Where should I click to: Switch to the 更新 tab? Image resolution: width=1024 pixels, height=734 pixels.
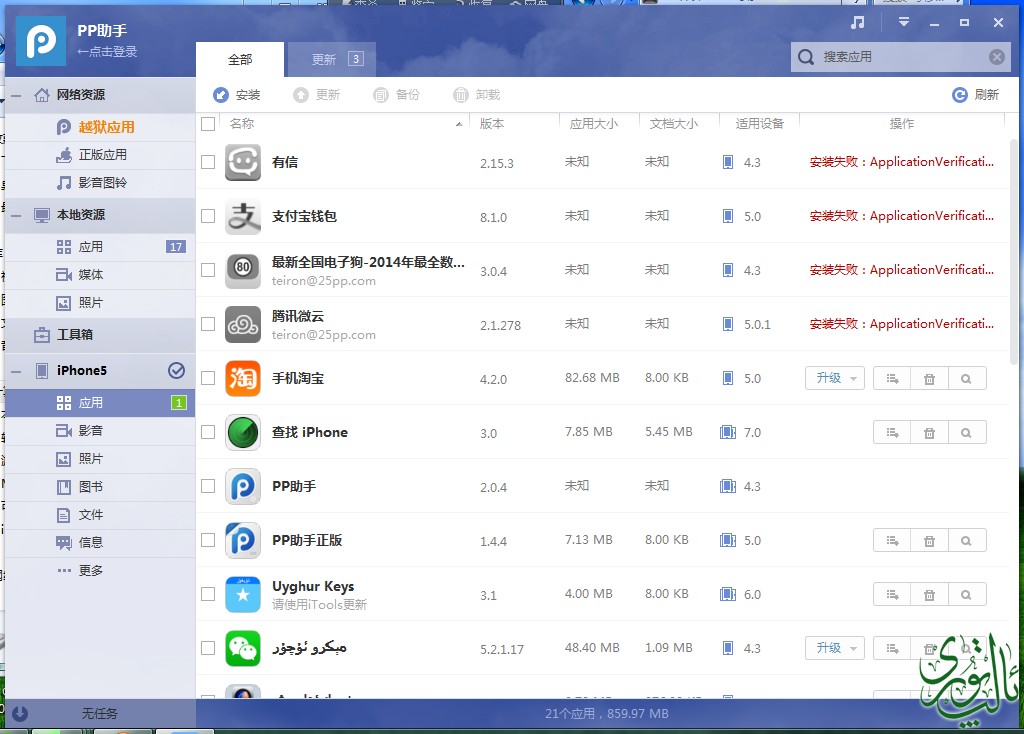(332, 59)
